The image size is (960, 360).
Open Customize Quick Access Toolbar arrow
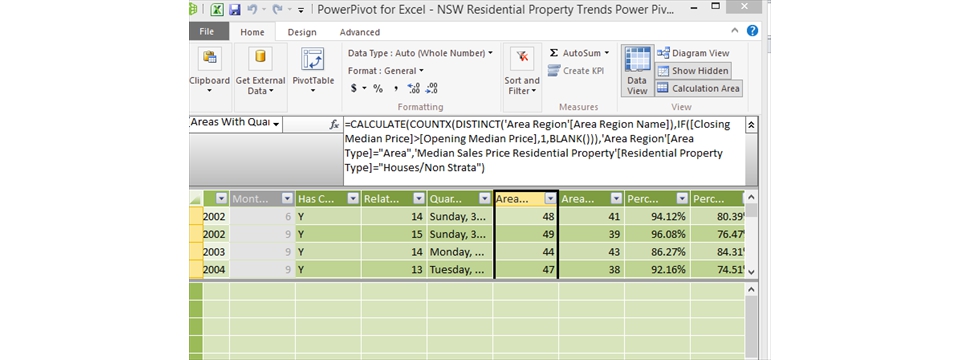coord(301,10)
